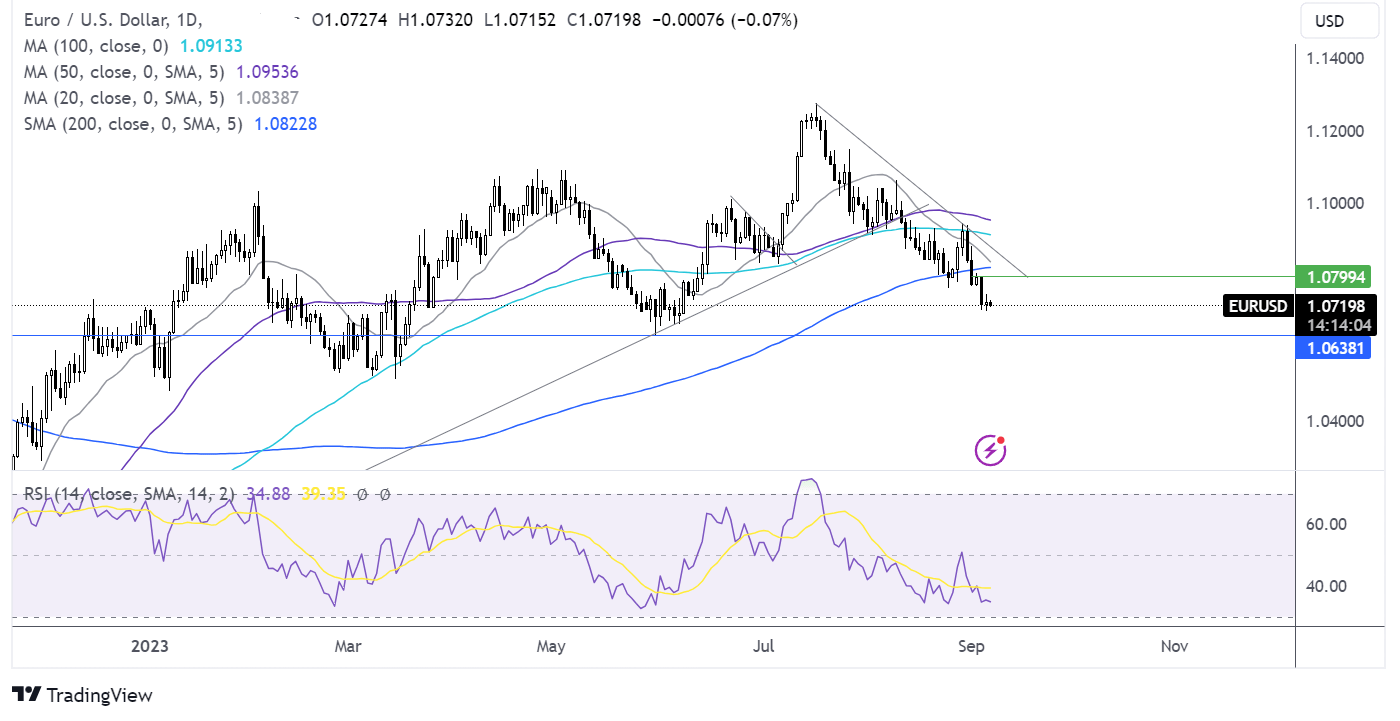Click the May time axis label

551,646
